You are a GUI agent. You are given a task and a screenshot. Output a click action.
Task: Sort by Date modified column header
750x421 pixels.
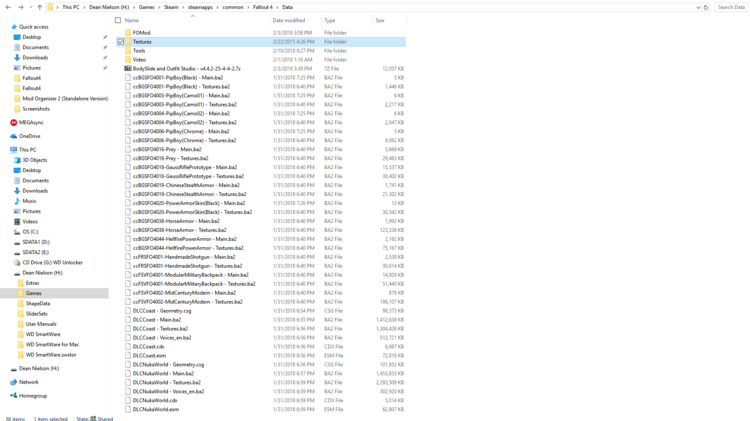[289, 21]
